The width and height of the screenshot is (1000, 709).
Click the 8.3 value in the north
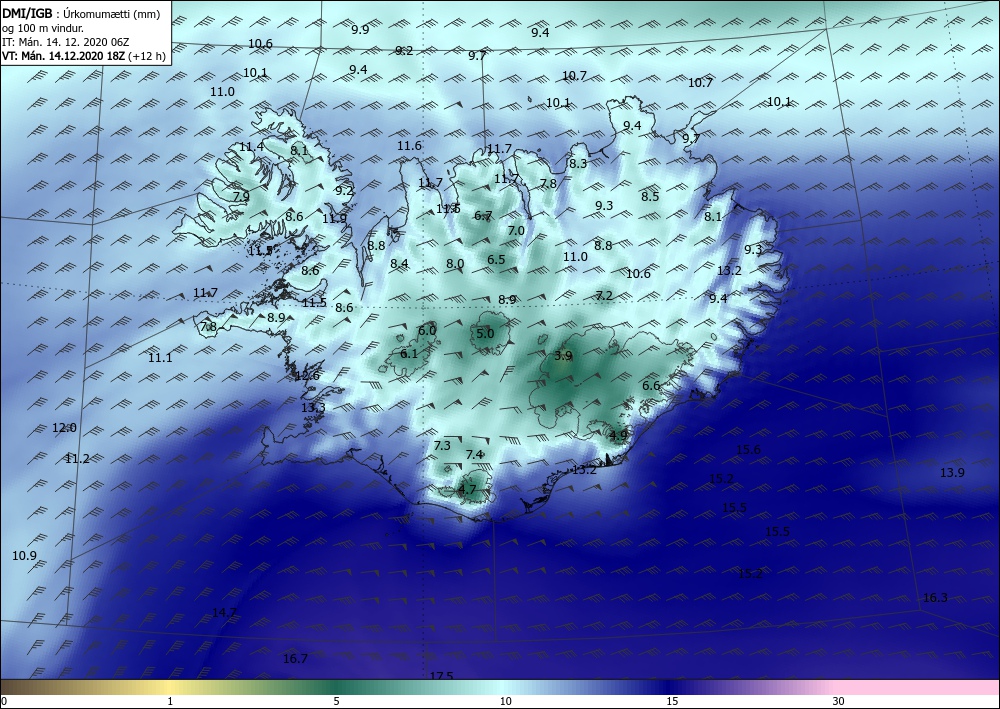tap(578, 164)
